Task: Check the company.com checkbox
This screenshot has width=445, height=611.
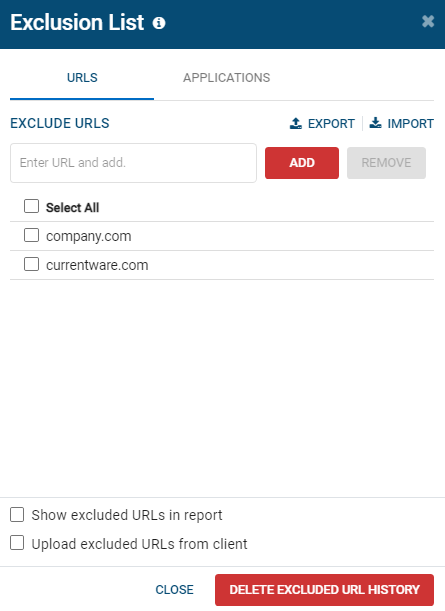Action: tap(32, 235)
